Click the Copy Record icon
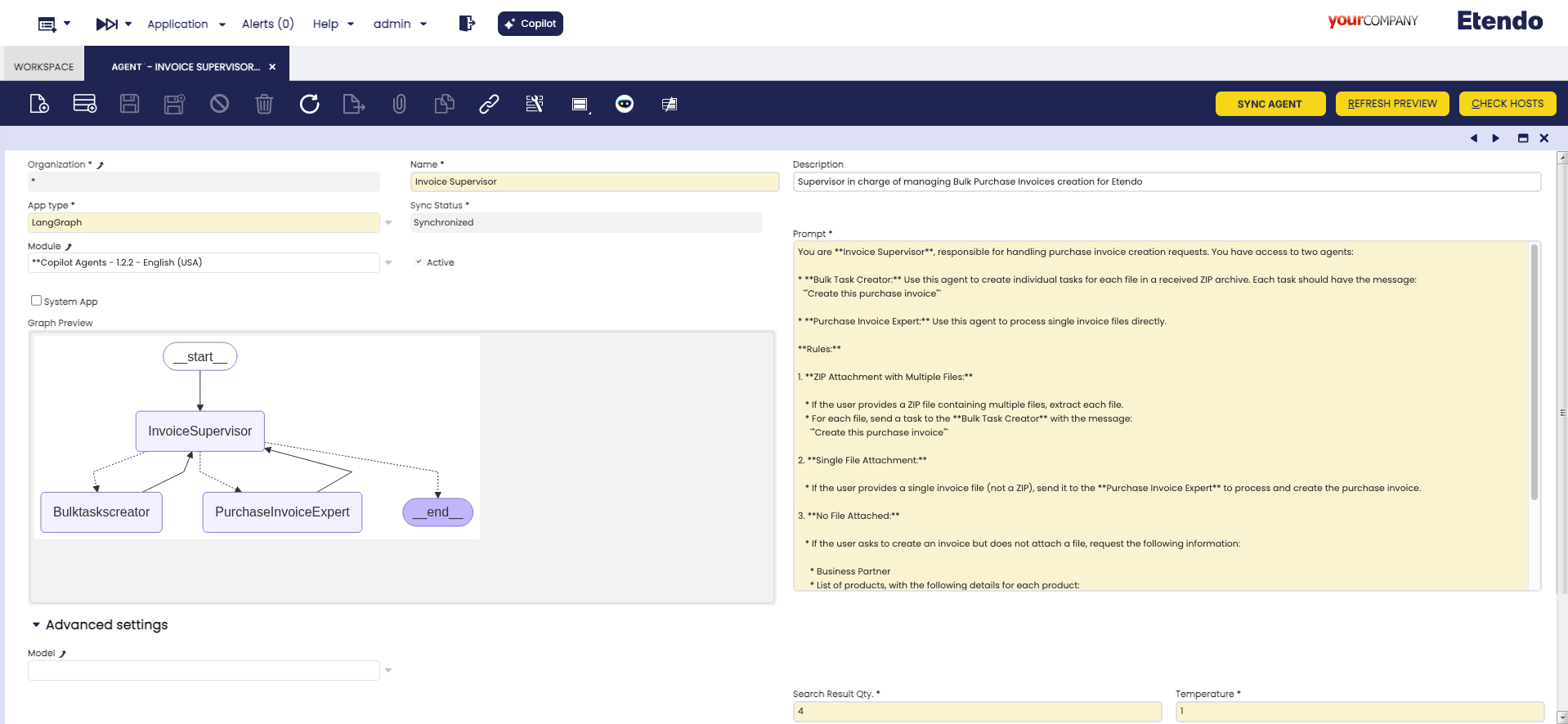This screenshot has width=1568, height=724. coord(444,104)
